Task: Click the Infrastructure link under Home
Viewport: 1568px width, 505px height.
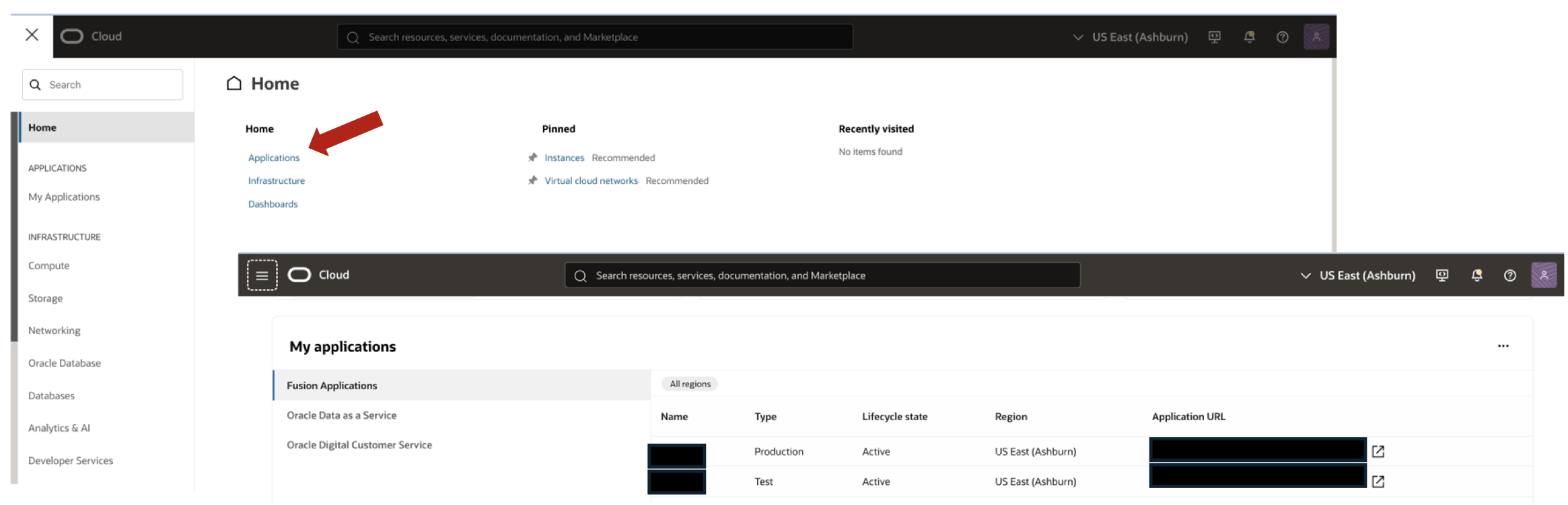Action: click(276, 180)
